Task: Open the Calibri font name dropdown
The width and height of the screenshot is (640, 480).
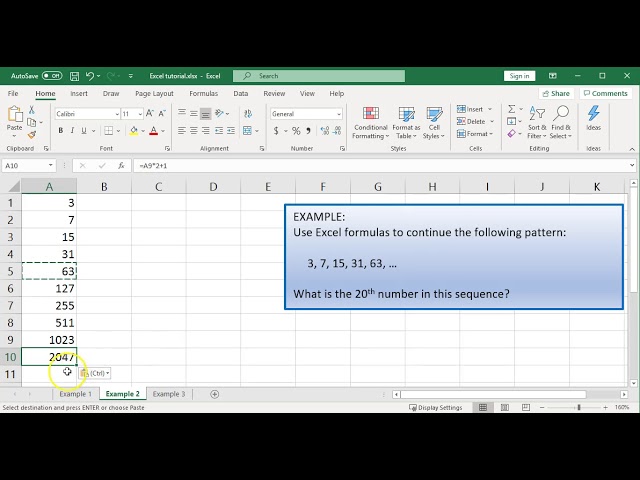Action: 117,114
